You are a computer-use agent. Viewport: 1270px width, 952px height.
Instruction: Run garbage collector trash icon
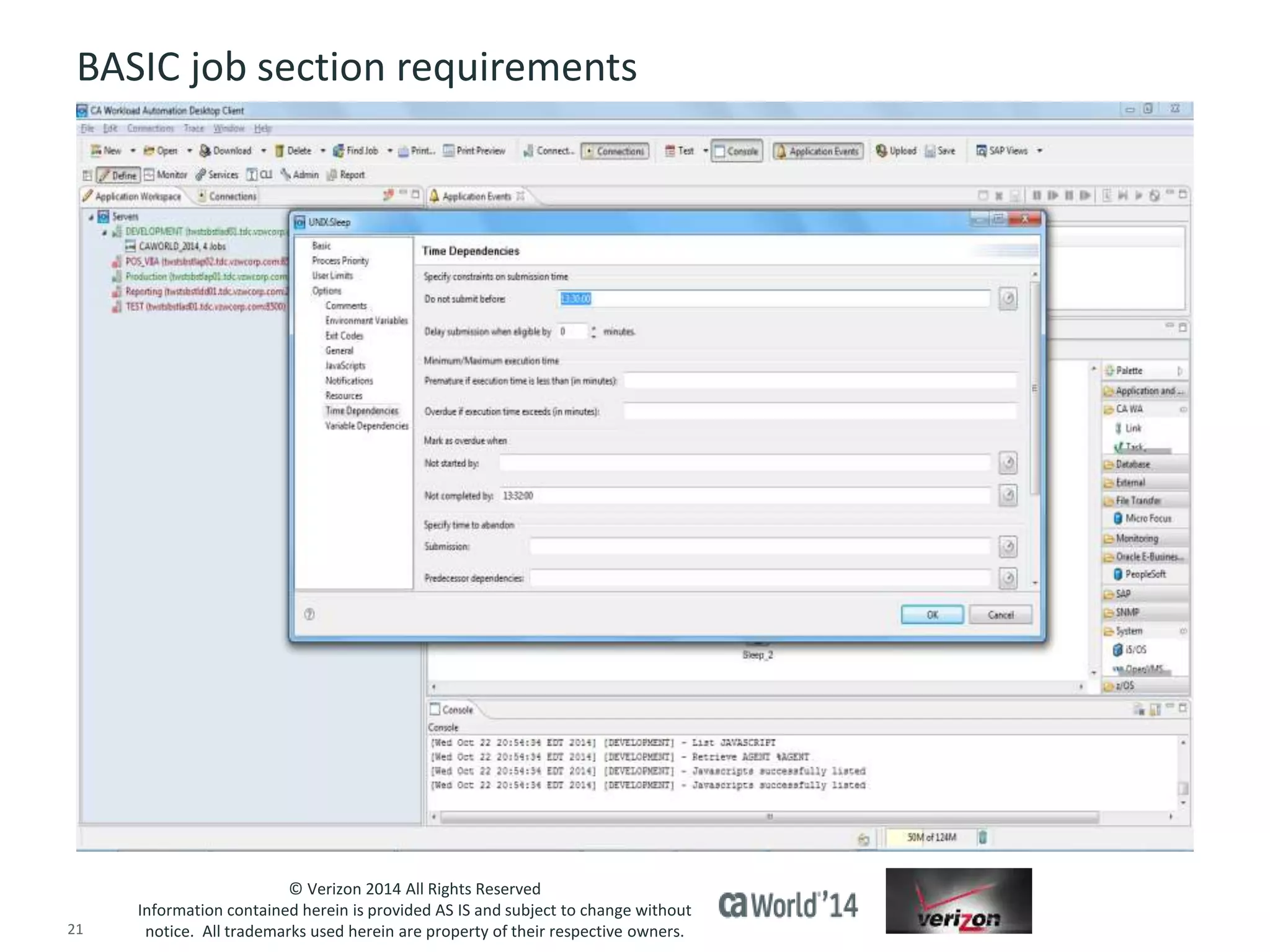pos(982,837)
